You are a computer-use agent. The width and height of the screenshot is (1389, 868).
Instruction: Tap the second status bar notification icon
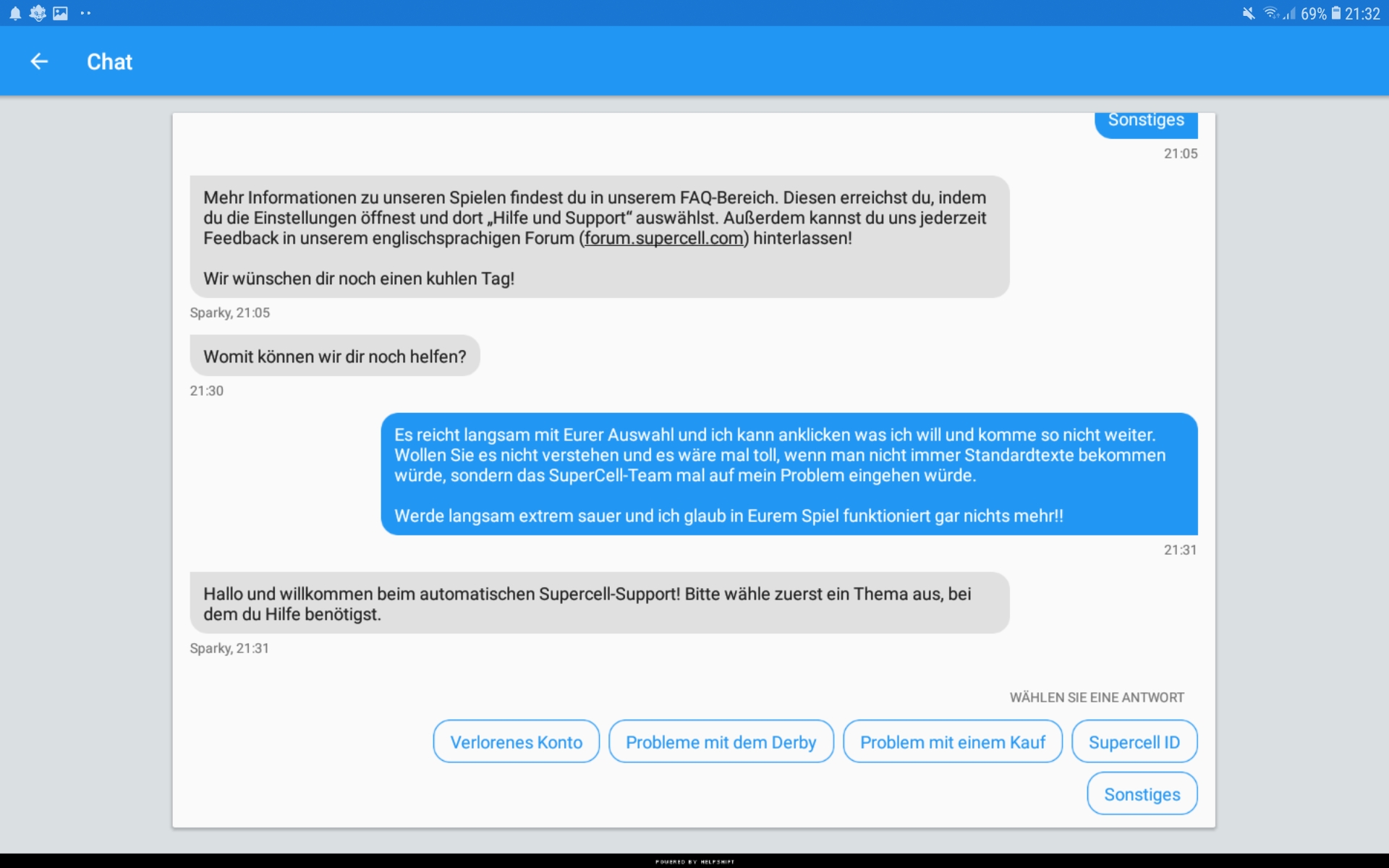click(x=38, y=13)
